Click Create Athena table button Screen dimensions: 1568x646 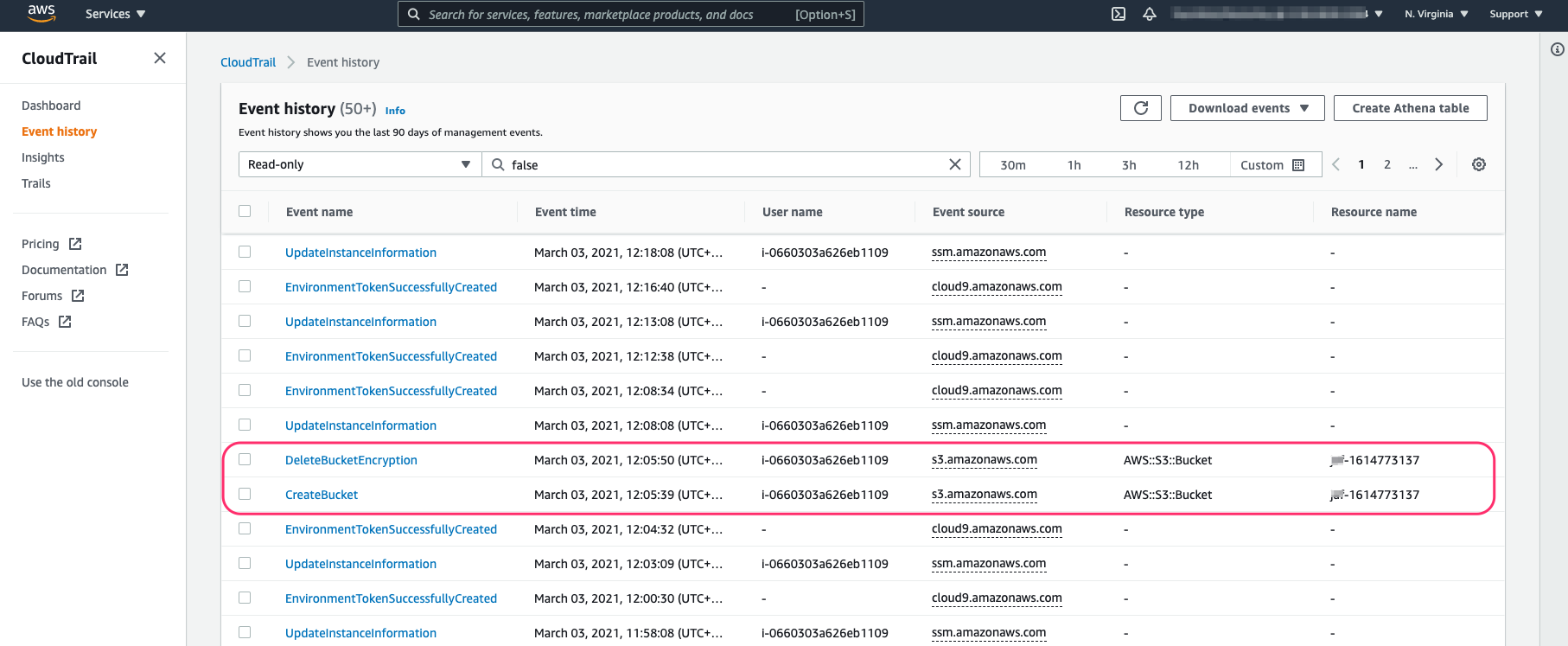pos(1411,108)
